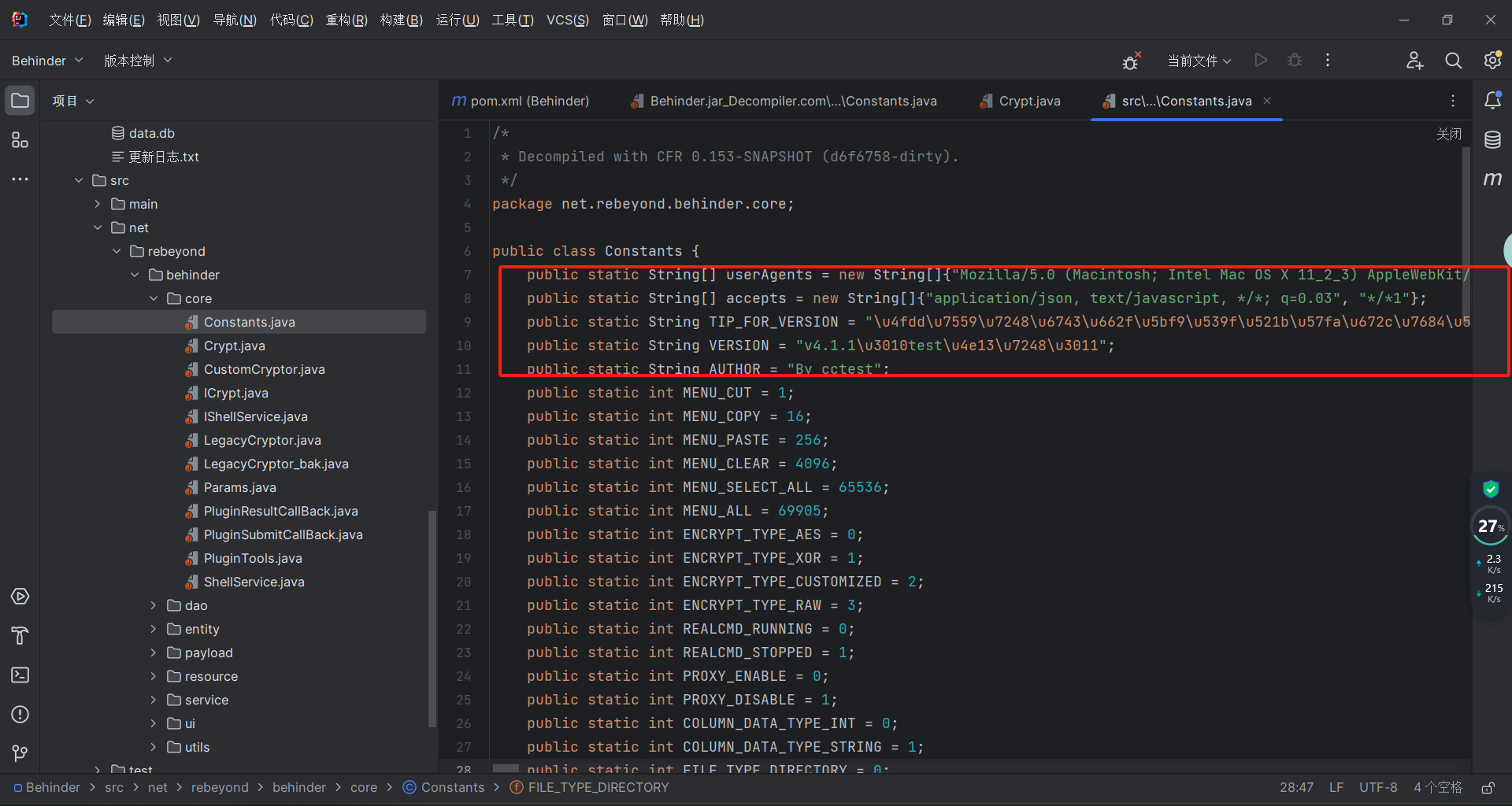
Task: Click the Run button in toolbar
Action: [x=1261, y=61]
